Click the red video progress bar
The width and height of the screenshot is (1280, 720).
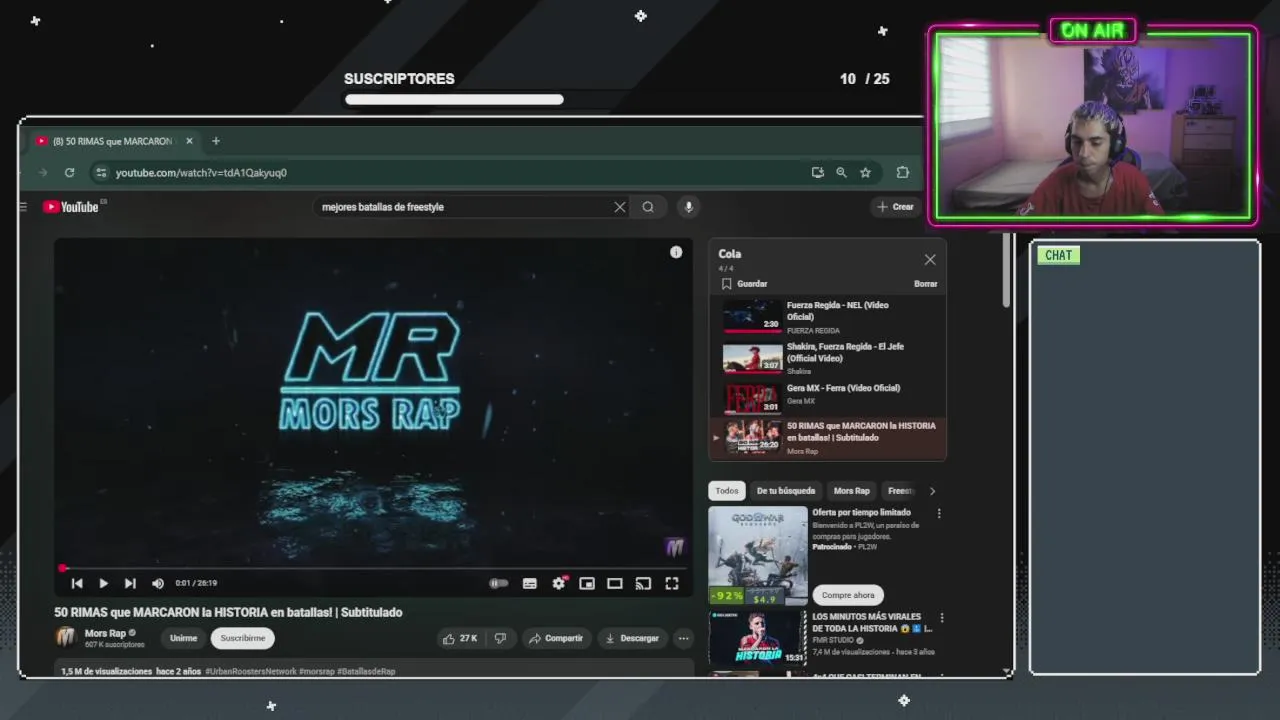tap(373, 568)
